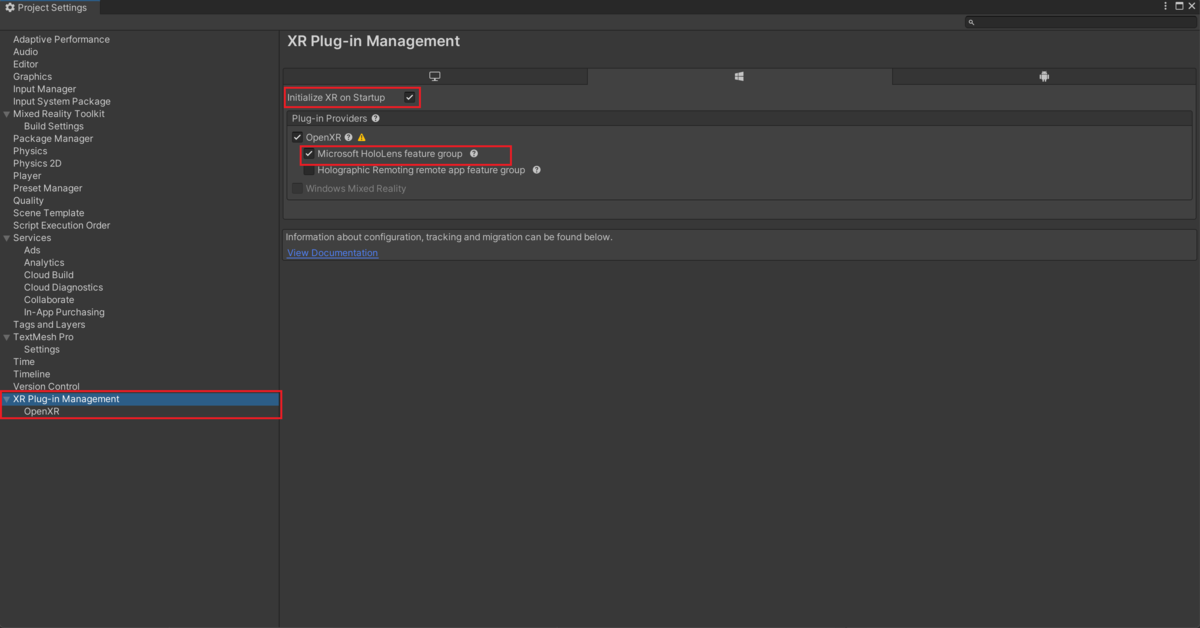1200x628 pixels.
Task: Select Version Control settings
Action: point(46,387)
